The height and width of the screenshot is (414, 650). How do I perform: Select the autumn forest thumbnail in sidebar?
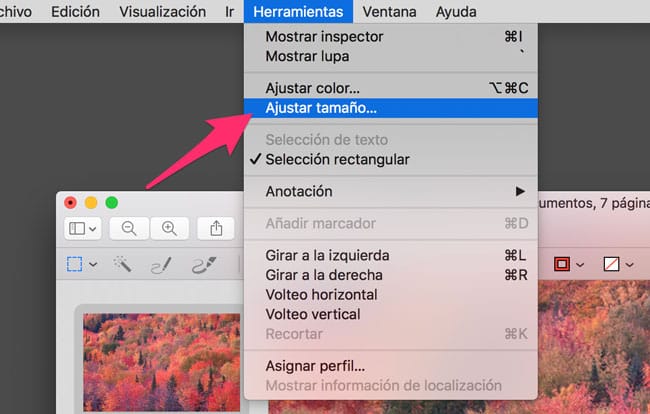click(162, 362)
